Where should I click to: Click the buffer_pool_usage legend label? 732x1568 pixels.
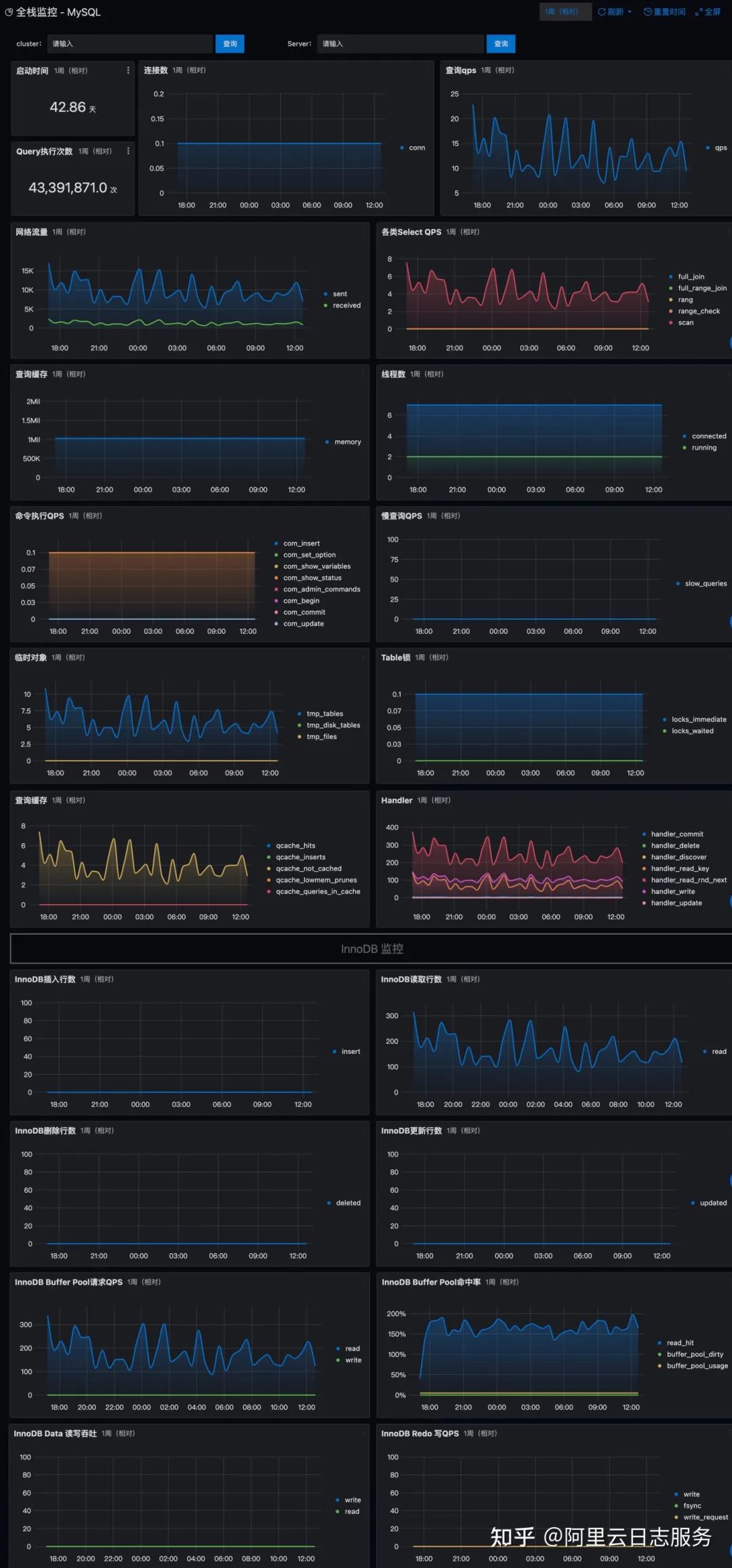[x=697, y=1365]
